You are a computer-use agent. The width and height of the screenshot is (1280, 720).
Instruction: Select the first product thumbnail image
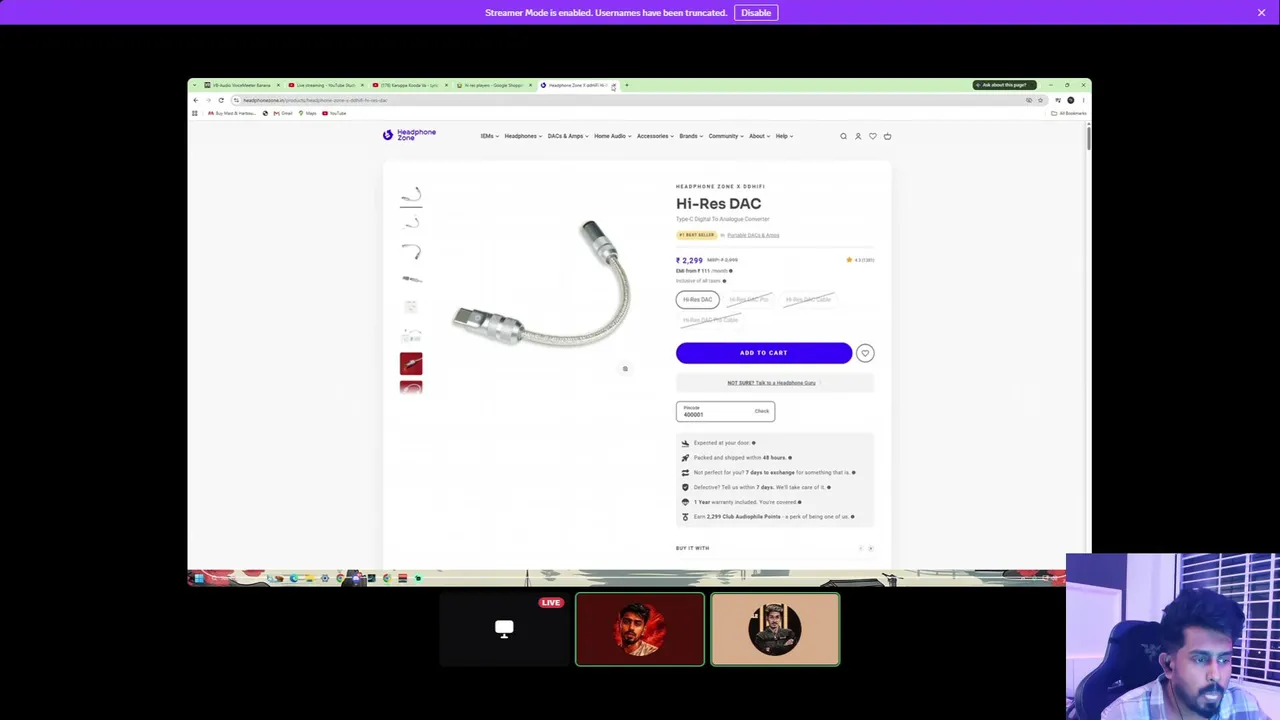(x=411, y=194)
